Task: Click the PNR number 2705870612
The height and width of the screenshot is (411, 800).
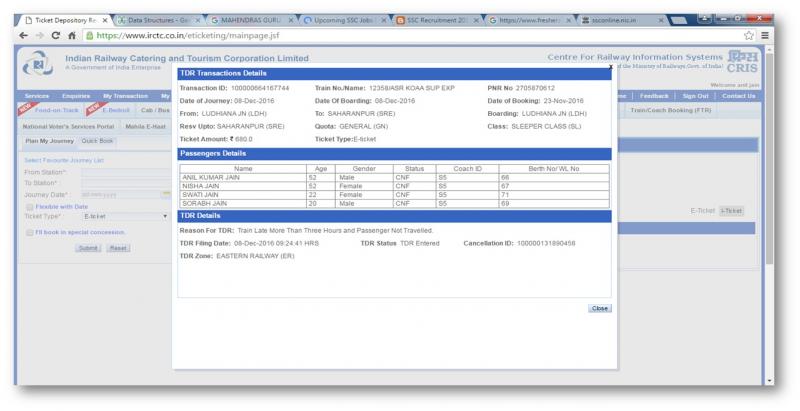Action: [x=535, y=88]
